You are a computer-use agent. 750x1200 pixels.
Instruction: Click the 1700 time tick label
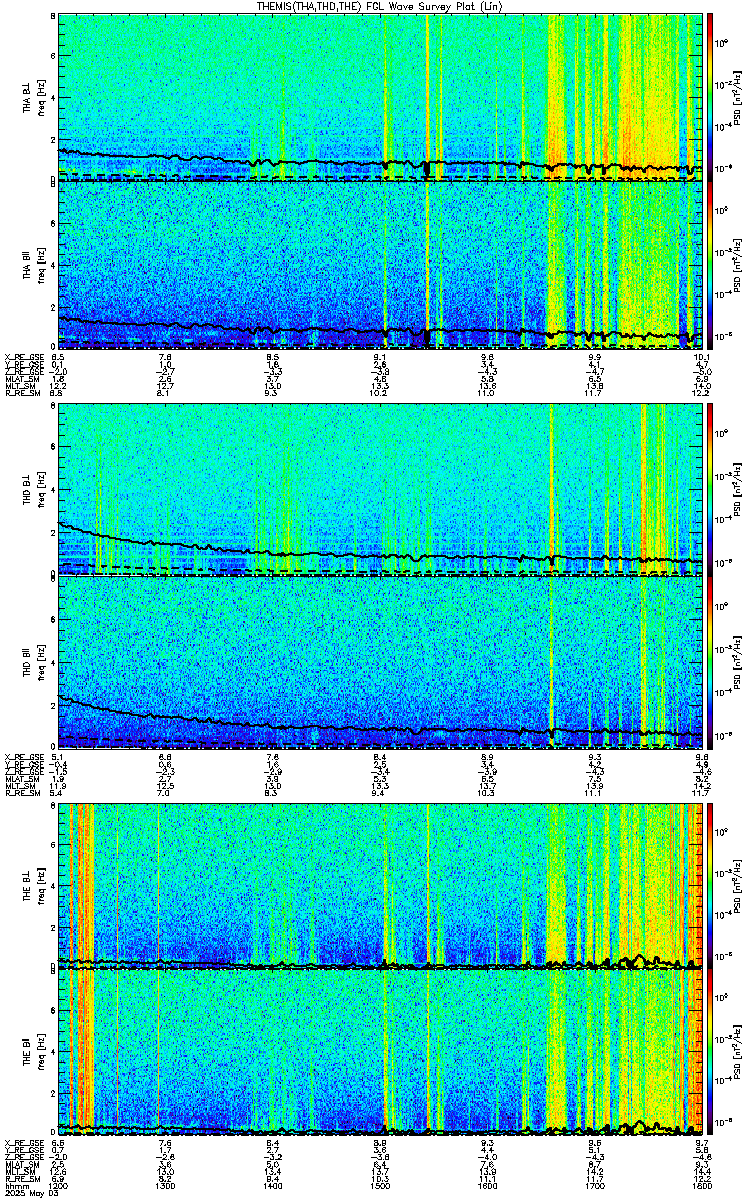[x=595, y=1185]
